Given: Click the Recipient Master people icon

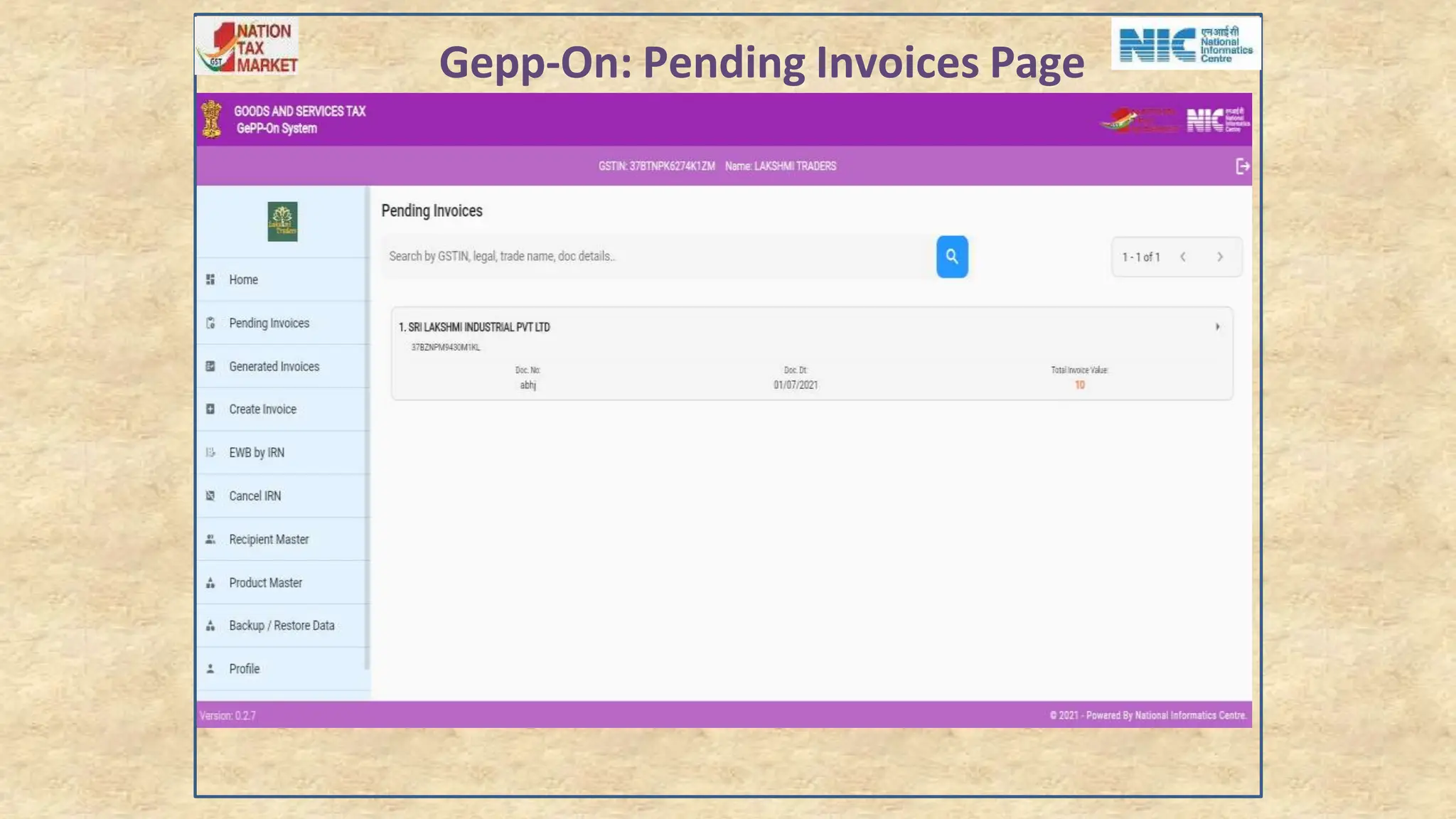Looking at the screenshot, I should point(210,539).
